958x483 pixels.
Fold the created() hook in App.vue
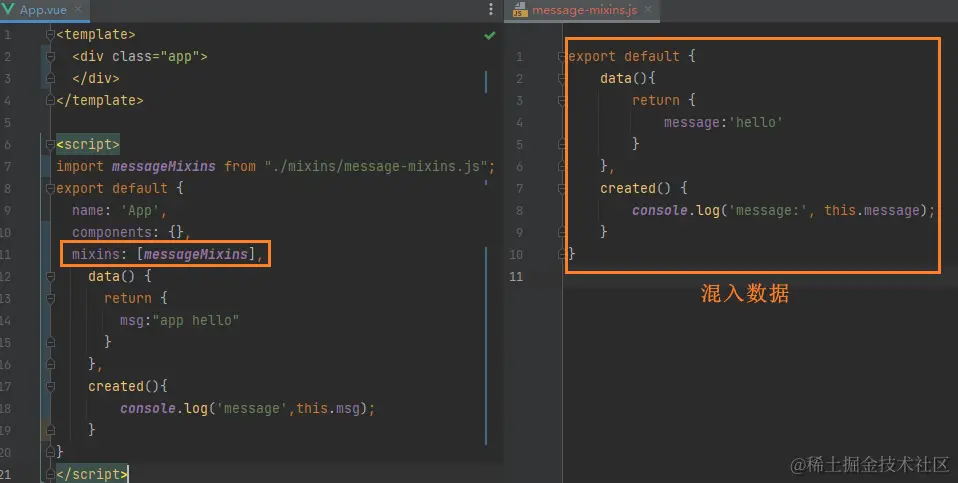[51, 387]
